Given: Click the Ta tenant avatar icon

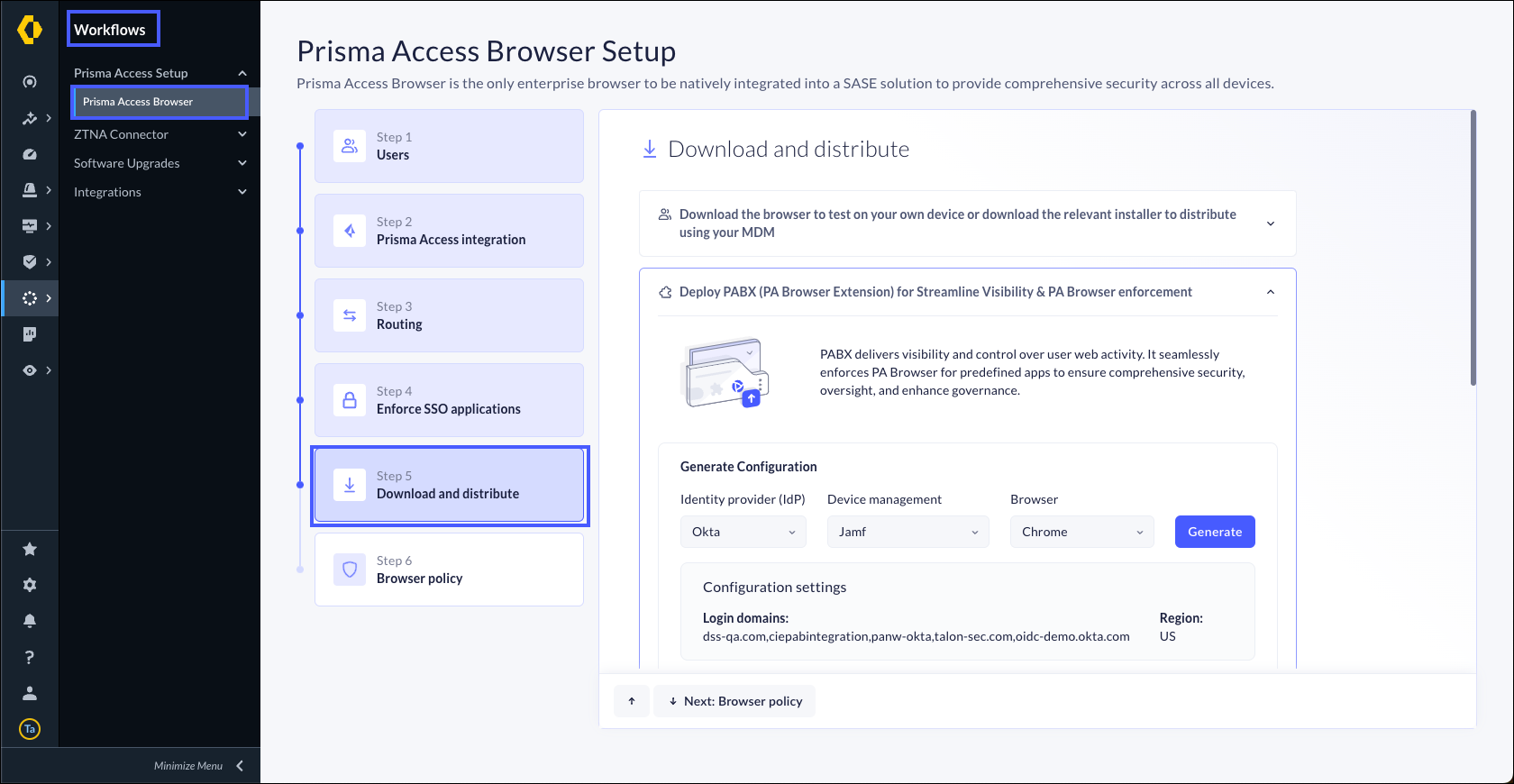Looking at the screenshot, I should click(30, 729).
